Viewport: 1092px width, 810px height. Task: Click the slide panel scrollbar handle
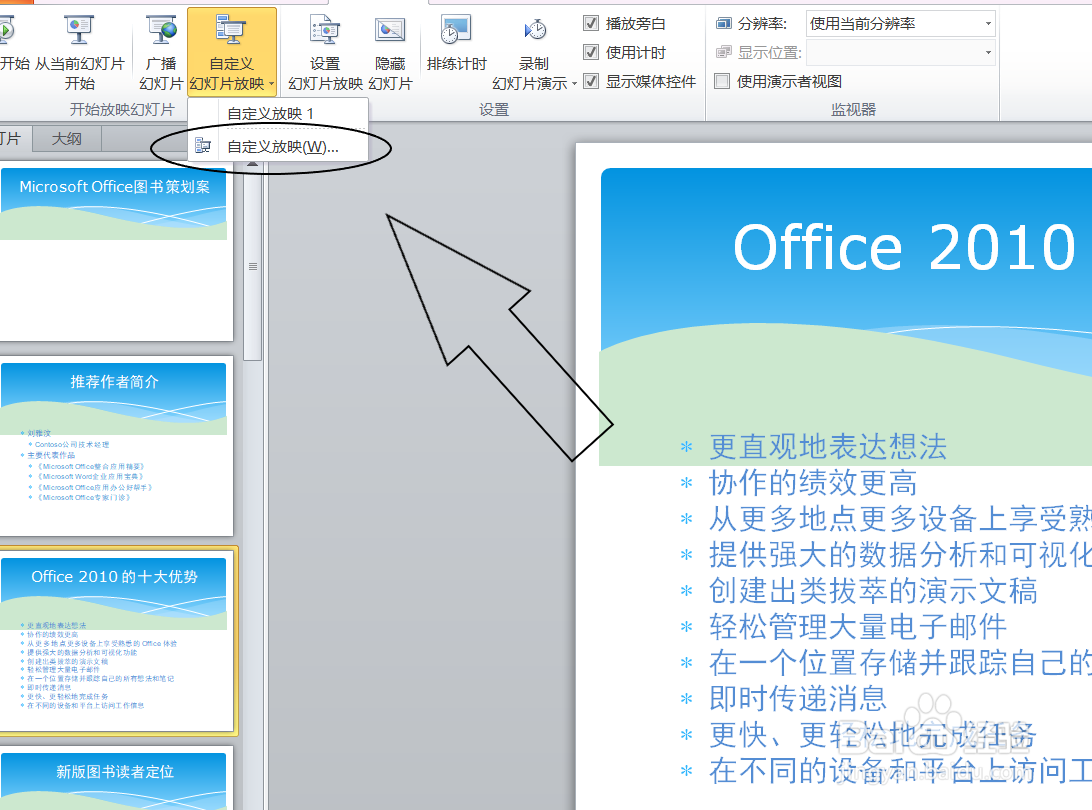coord(253,266)
